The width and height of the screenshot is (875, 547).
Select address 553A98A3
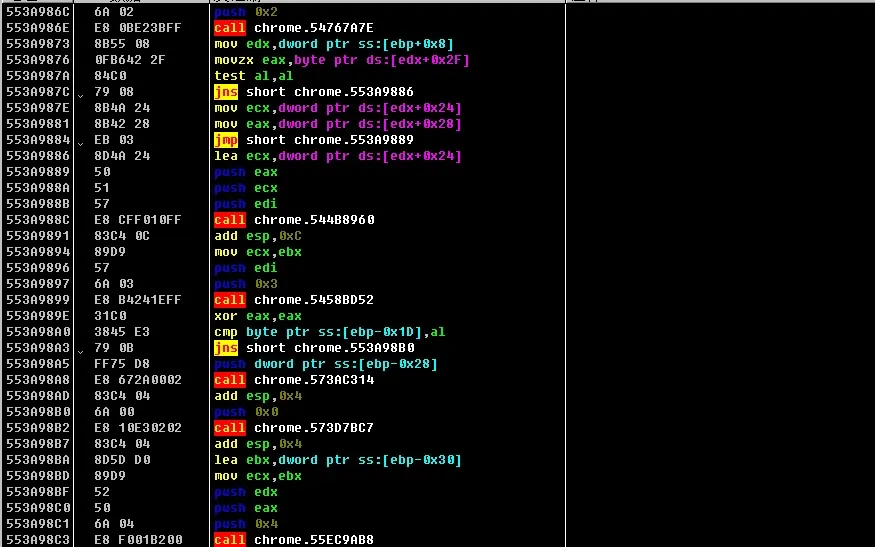(x=38, y=348)
